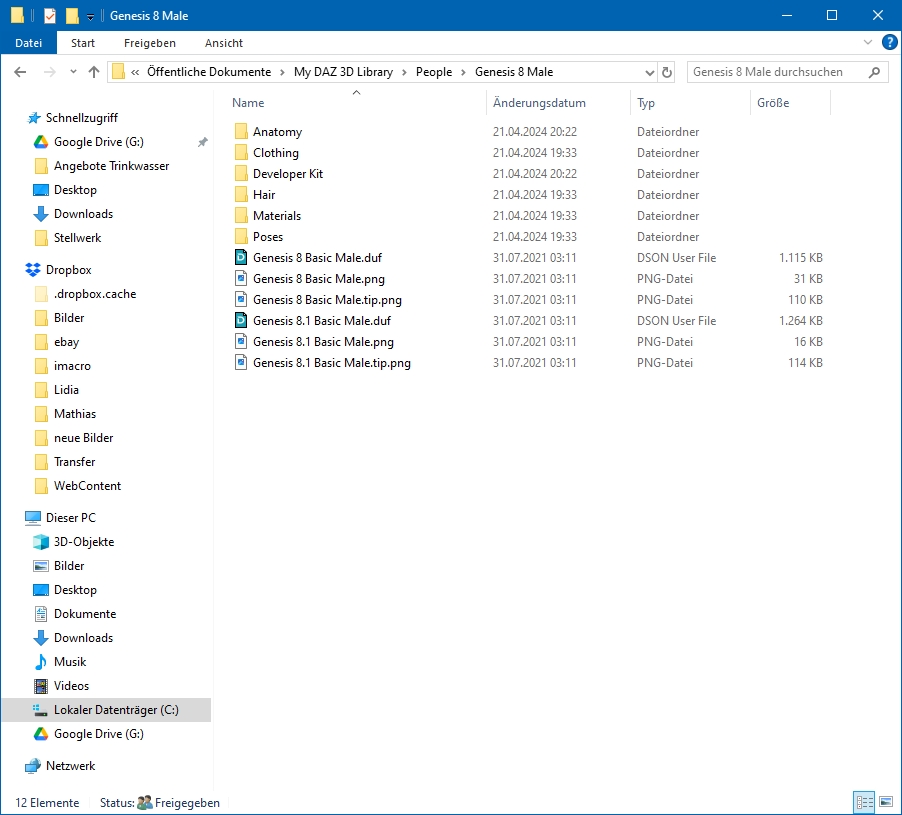902x815 pixels.
Task: Open Dropbox in navigation pane
Action: pyautogui.click(x=68, y=270)
